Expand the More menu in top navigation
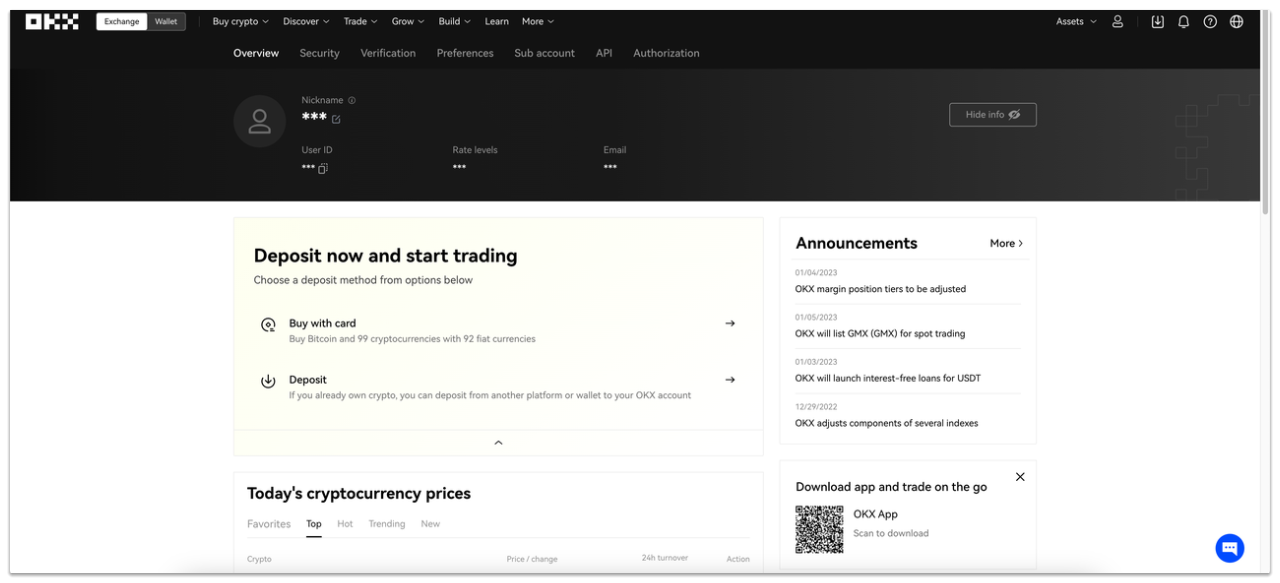 coord(538,22)
